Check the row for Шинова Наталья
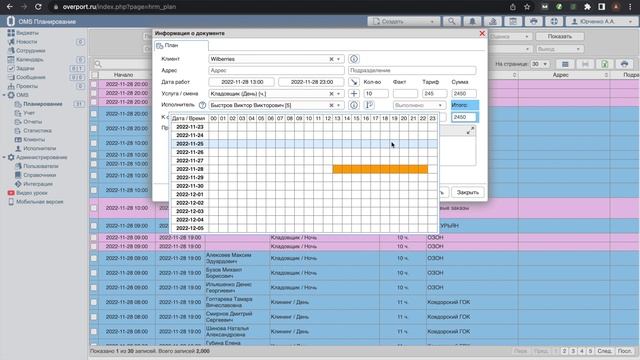The image size is (640, 360). click(94, 332)
